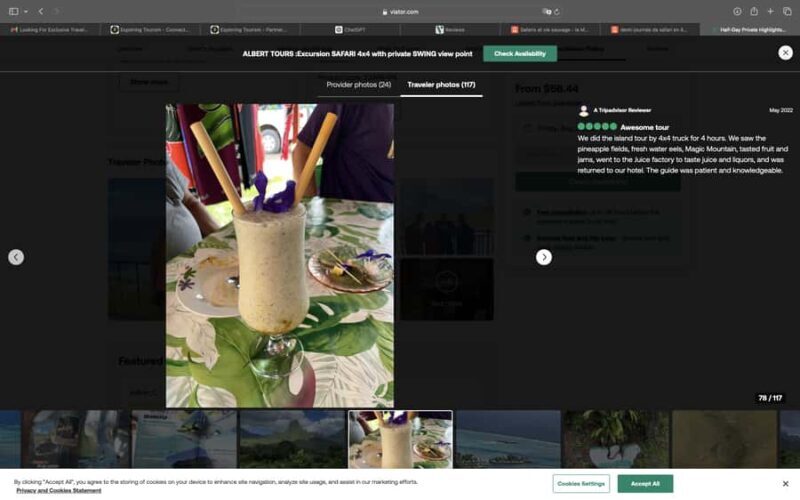Viewport: 800px width, 500px height.
Task: Open the ChatGPT browser tab
Action: (x=353, y=30)
